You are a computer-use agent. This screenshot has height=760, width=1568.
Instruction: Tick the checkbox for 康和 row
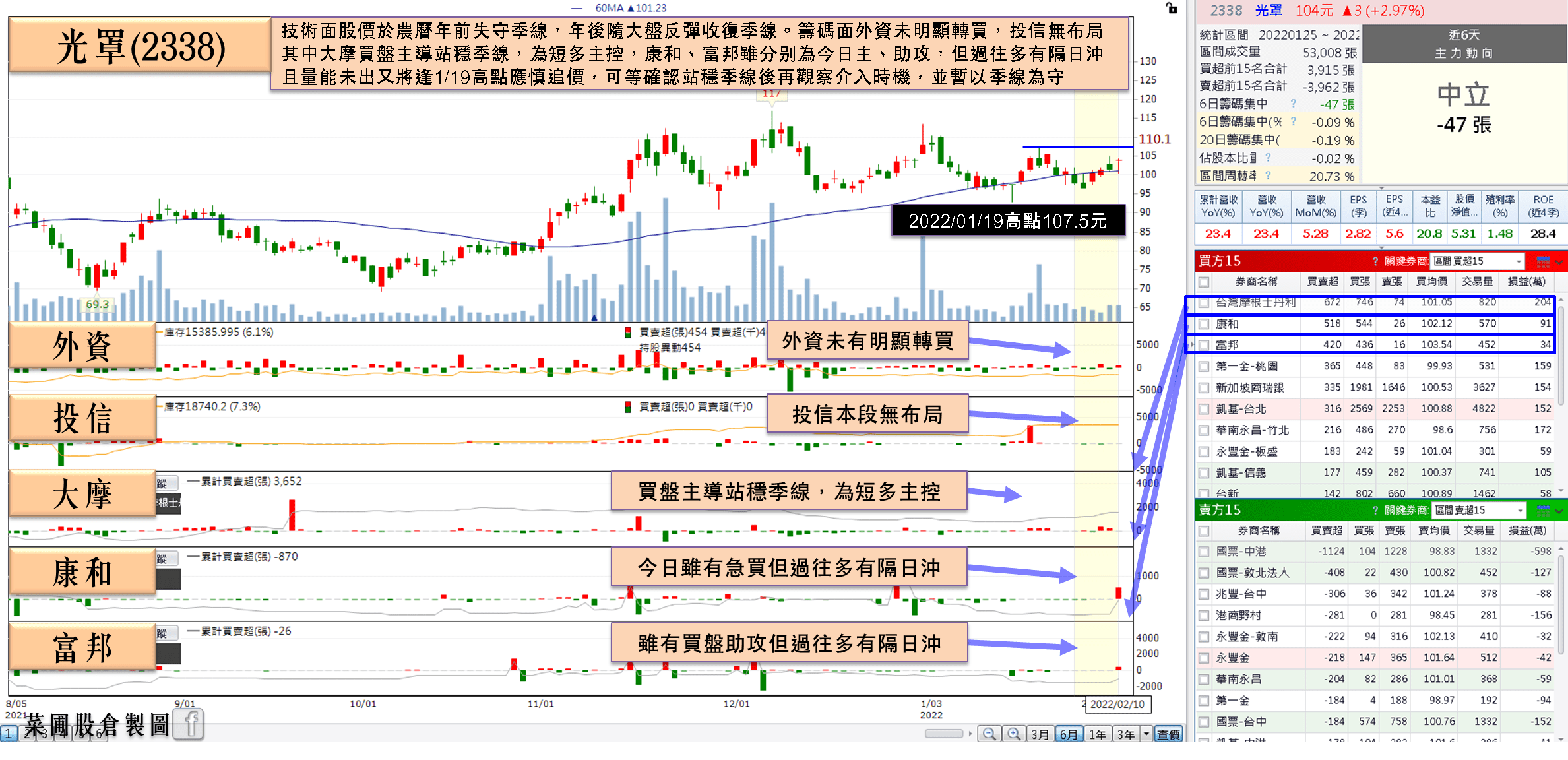(1205, 324)
